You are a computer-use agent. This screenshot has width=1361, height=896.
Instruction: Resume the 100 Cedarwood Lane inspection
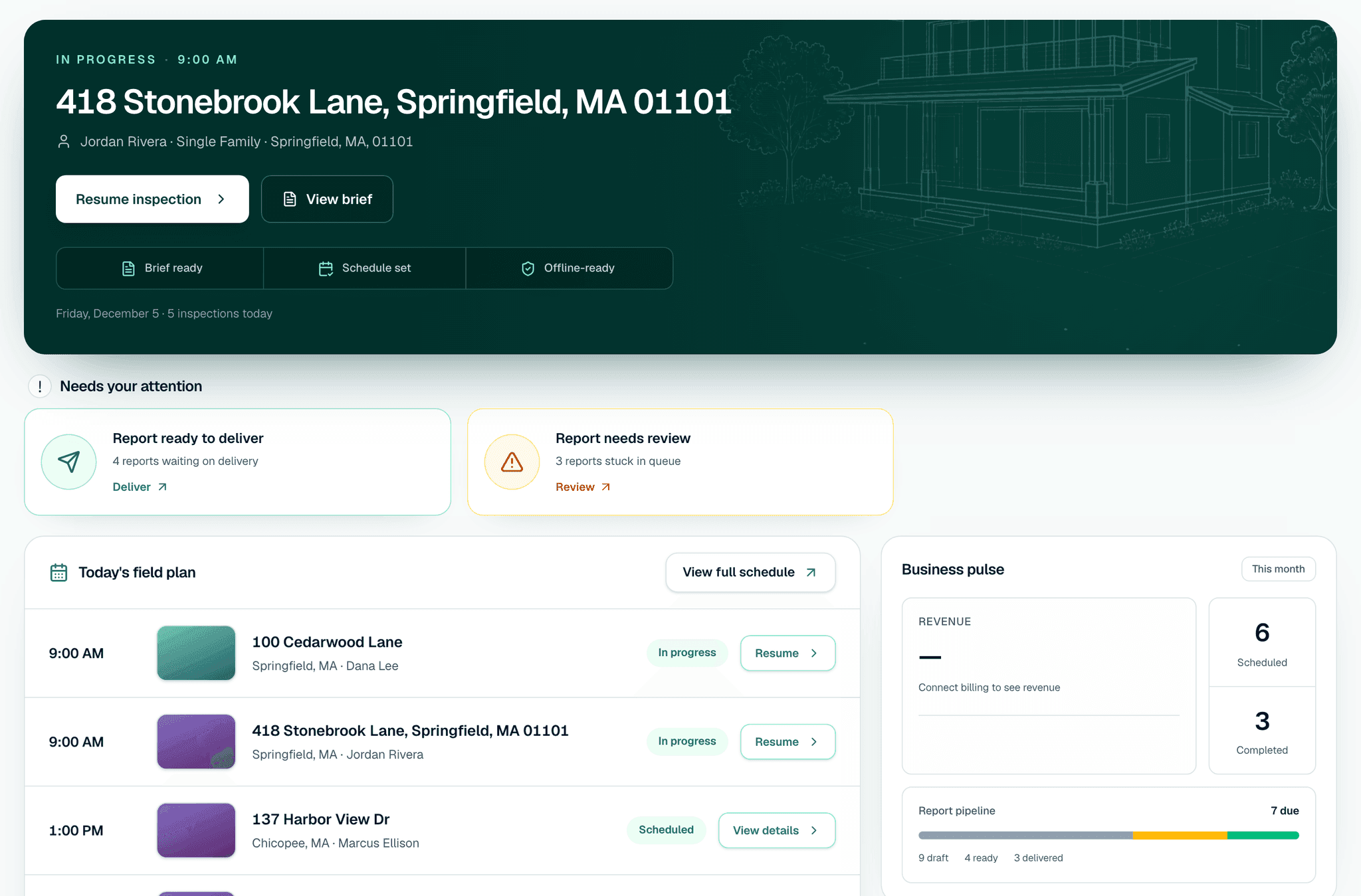point(787,654)
